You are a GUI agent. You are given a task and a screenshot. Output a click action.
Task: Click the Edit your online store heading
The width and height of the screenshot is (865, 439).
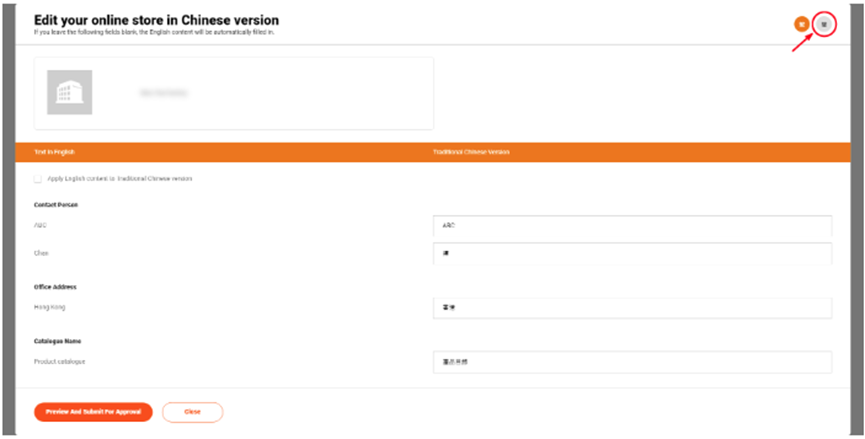[156, 20]
